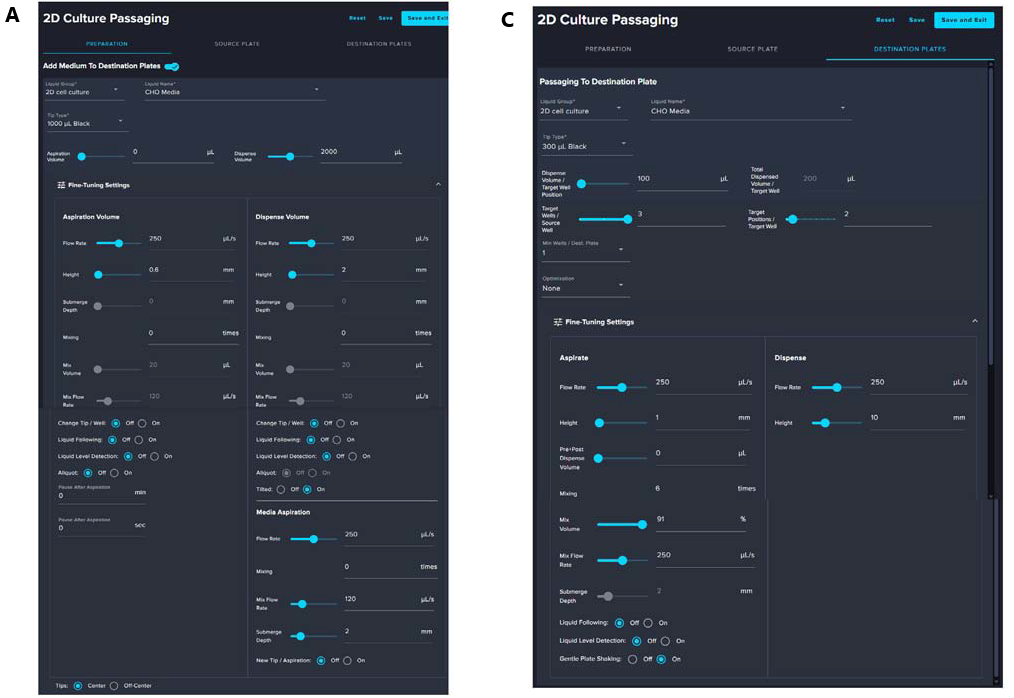Click Aspiration Volume Height 0.6 mm field
This screenshot has height=698, width=1014.
pyautogui.click(x=191, y=272)
